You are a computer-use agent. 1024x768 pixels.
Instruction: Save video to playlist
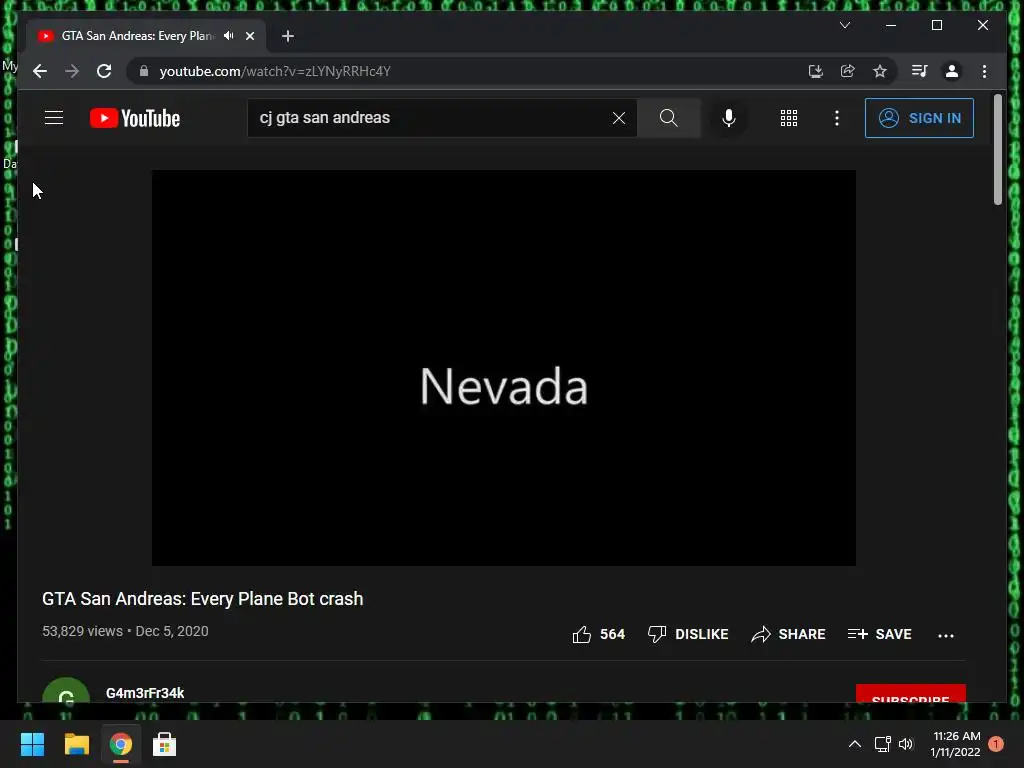point(879,634)
